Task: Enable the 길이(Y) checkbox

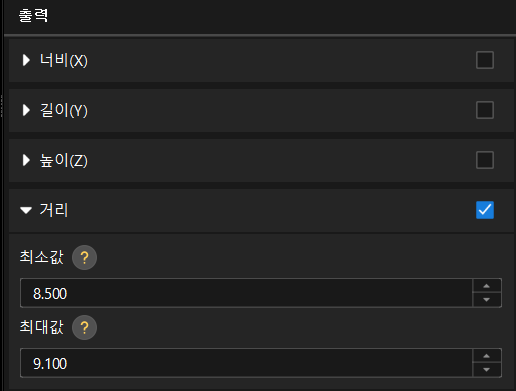Action: (x=485, y=110)
